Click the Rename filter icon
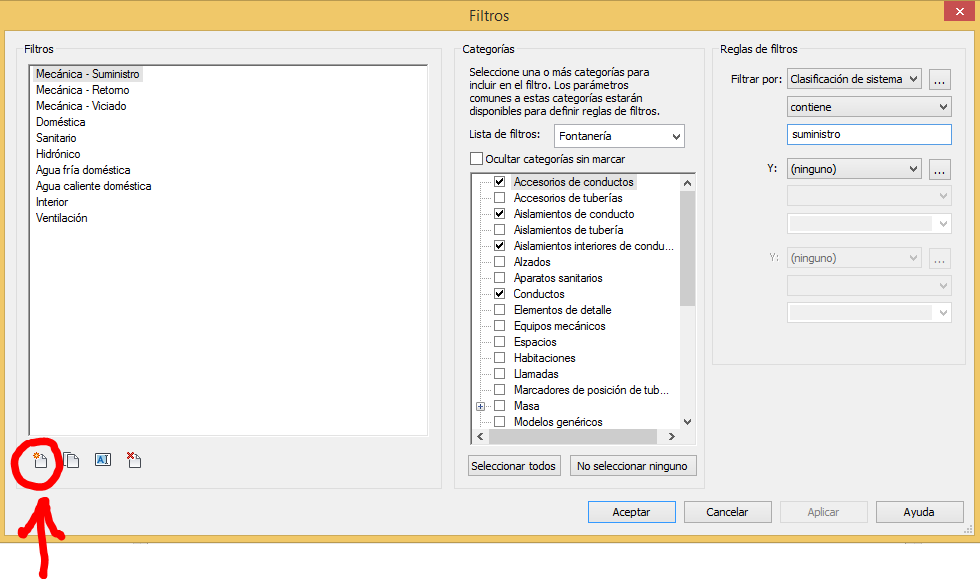 103,460
